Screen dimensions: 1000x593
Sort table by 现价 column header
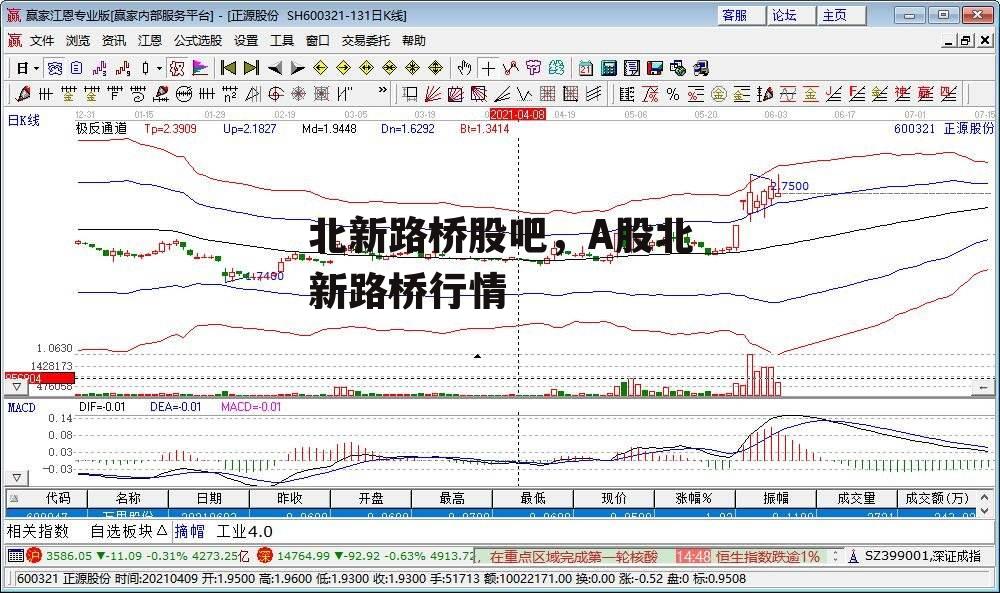(614, 498)
